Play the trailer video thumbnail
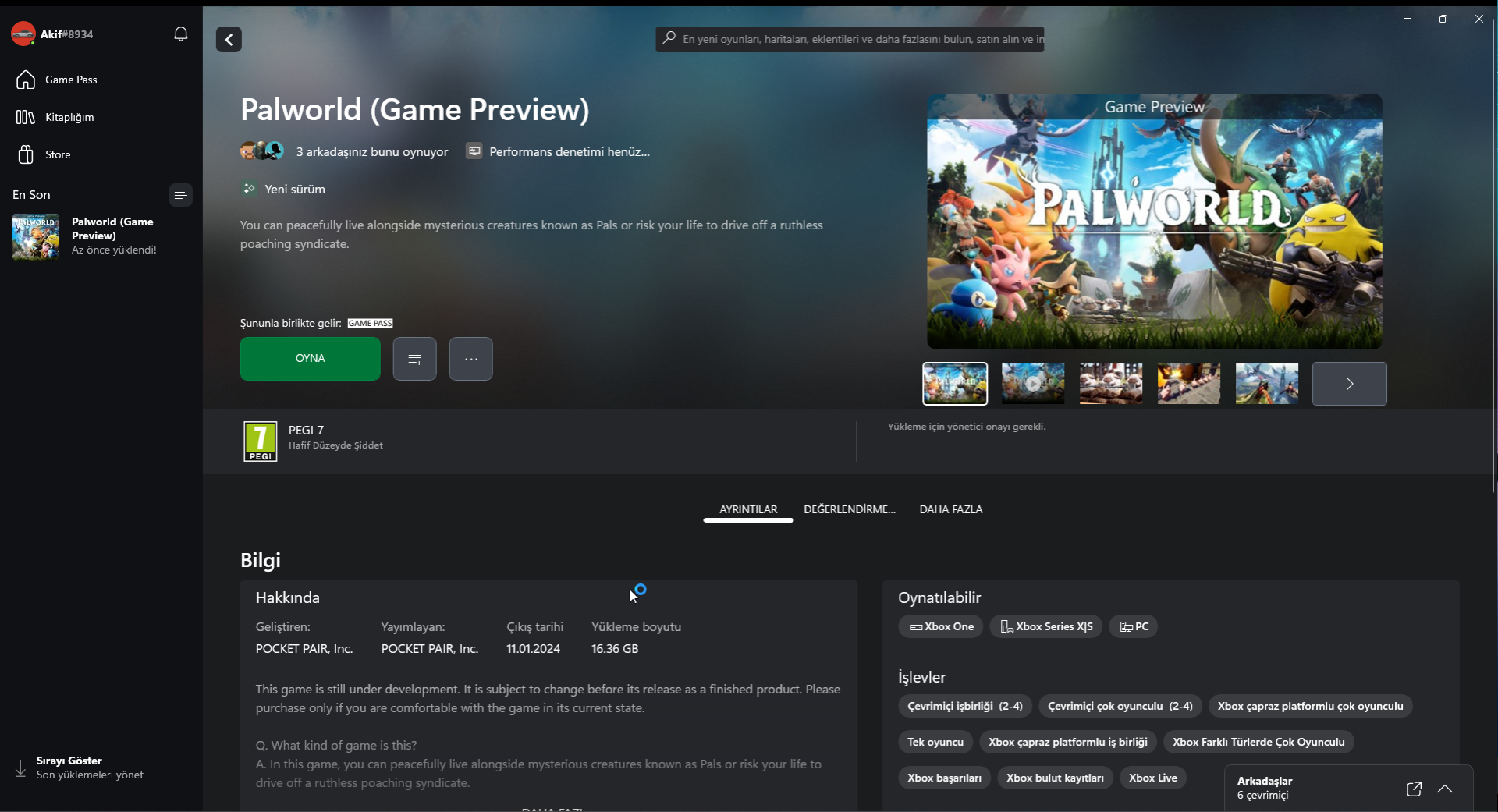This screenshot has height=812, width=1498. point(1033,384)
